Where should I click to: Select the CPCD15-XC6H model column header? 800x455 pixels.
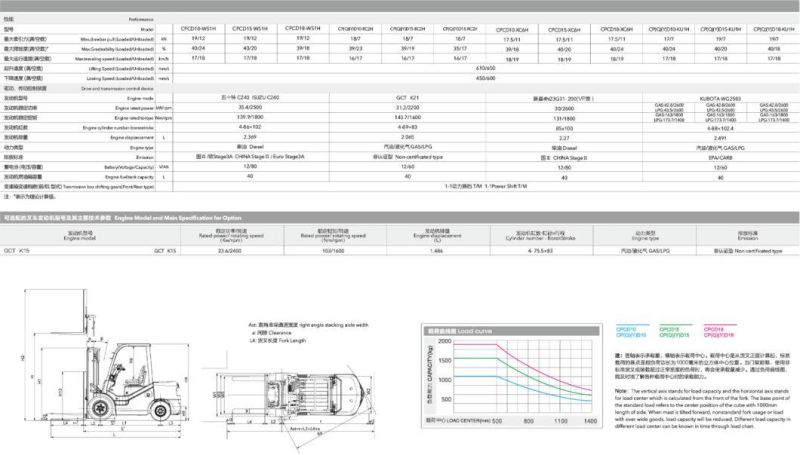[x=564, y=30]
